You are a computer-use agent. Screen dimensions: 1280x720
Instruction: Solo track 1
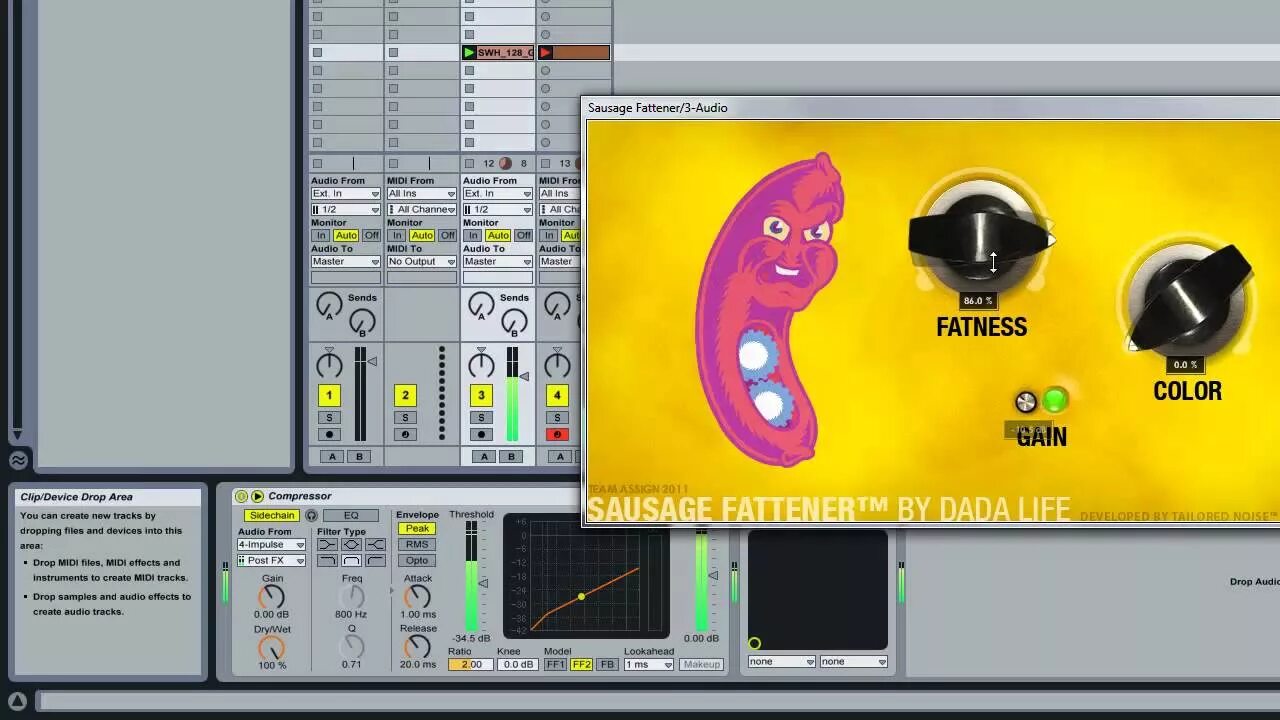tap(329, 418)
